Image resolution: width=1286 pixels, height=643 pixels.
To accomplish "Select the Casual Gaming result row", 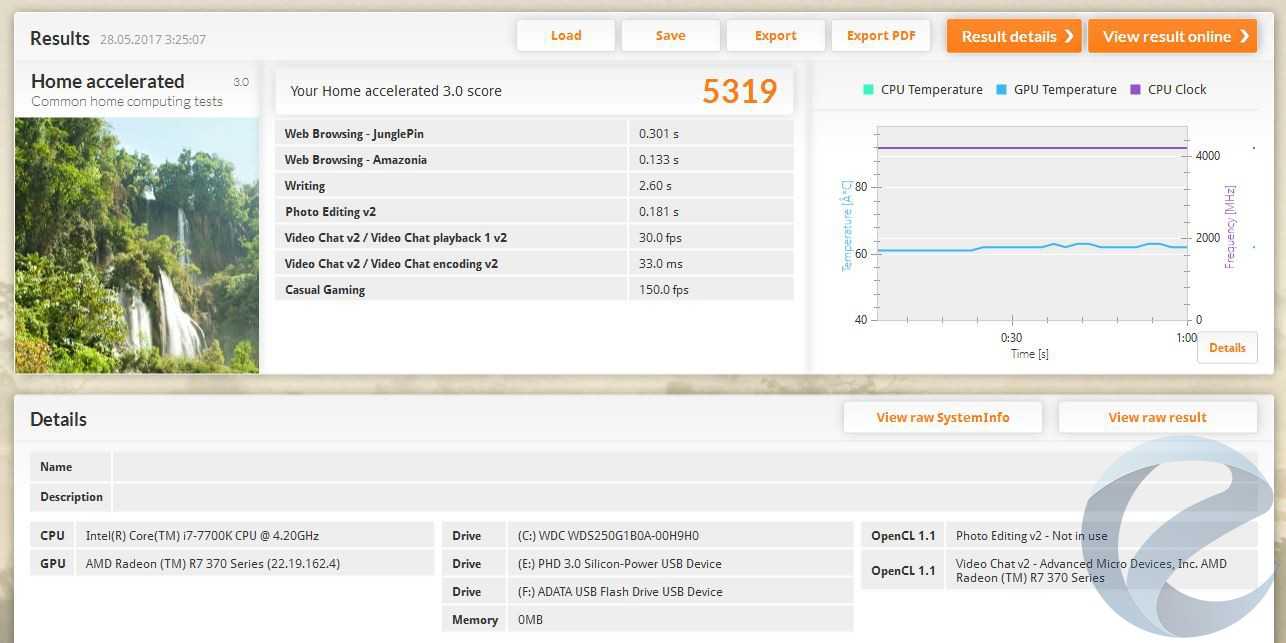I will 534,290.
